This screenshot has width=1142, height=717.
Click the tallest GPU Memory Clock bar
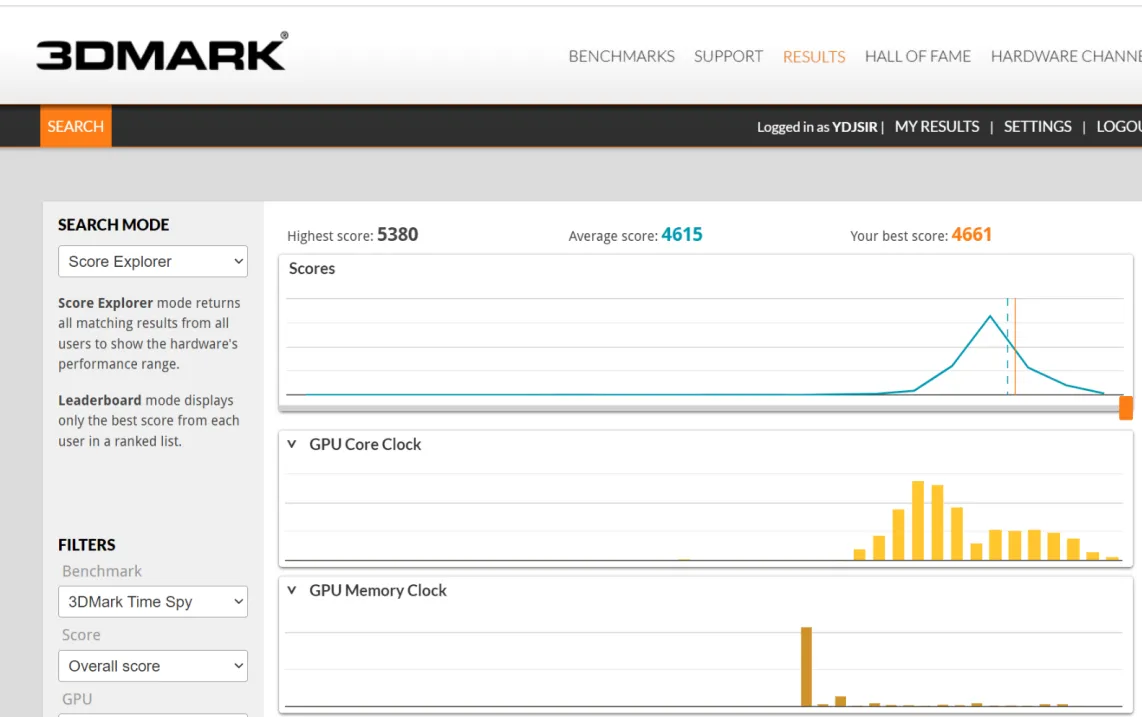[x=806, y=666]
